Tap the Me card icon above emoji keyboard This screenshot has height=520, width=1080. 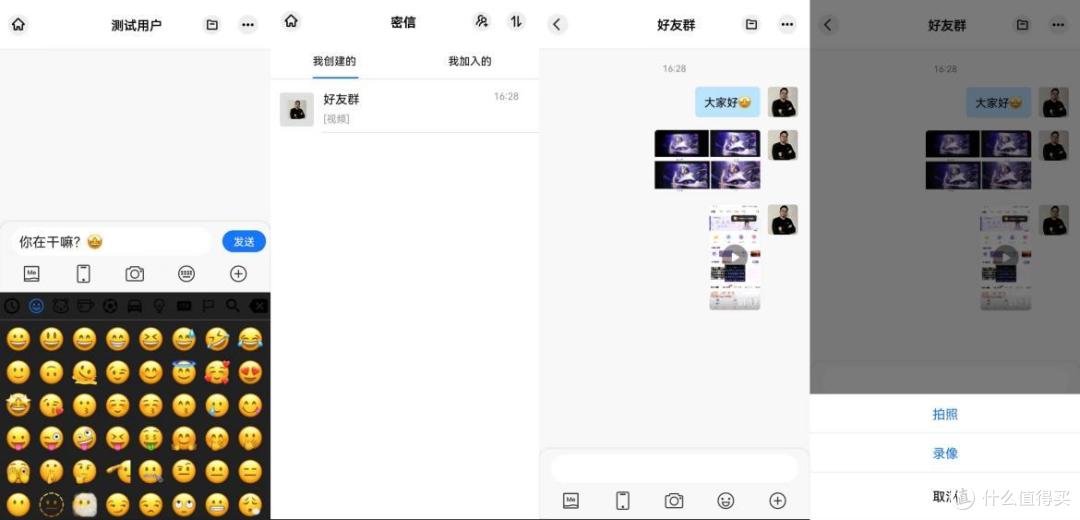click(x=32, y=273)
